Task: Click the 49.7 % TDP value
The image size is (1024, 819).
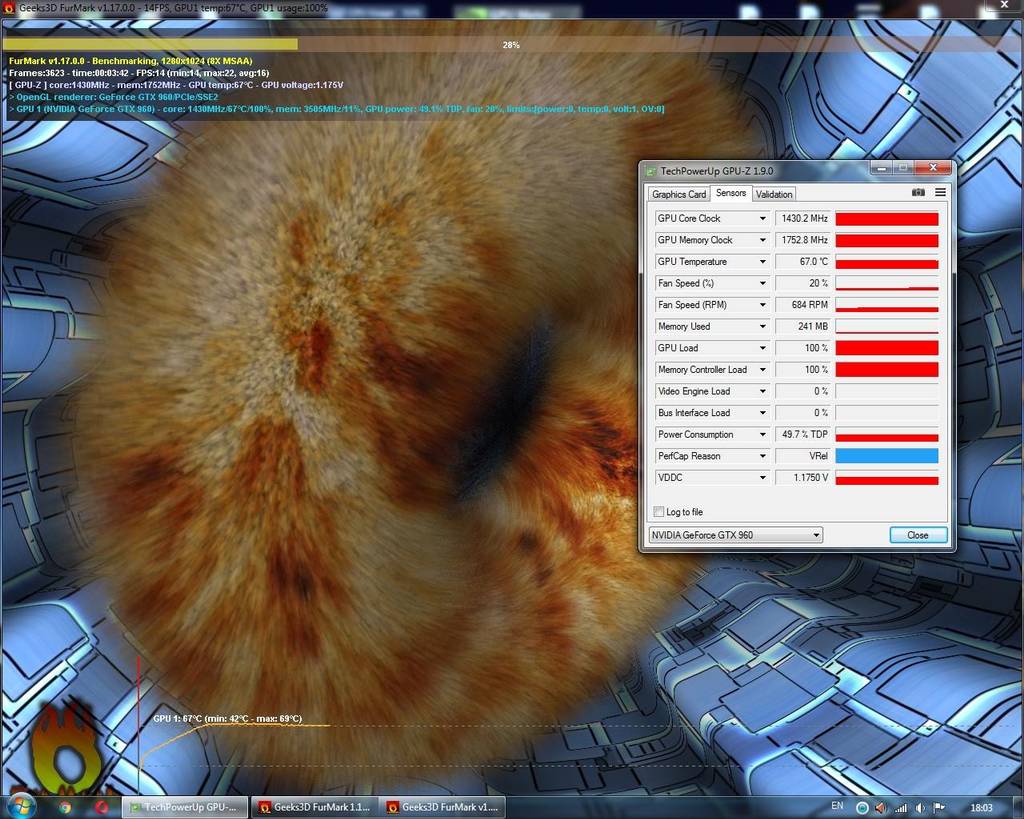Action: point(802,434)
